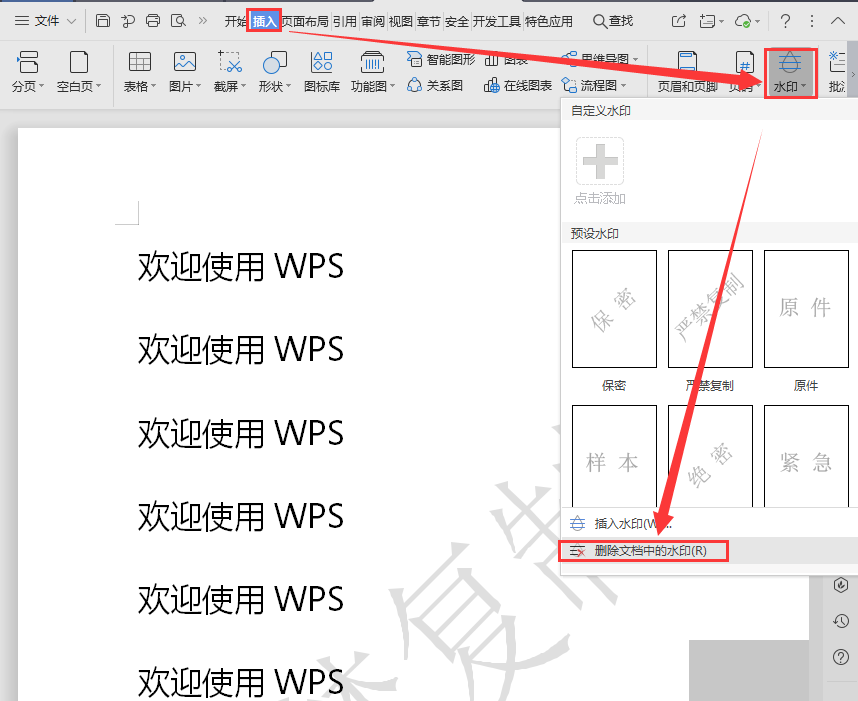Switch to the 安全 tab

click(x=456, y=21)
